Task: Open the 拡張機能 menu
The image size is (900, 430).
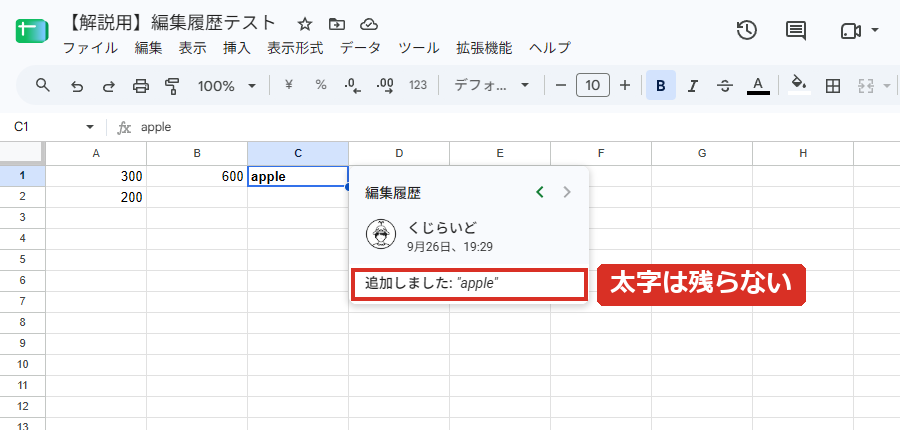Action: point(484,48)
